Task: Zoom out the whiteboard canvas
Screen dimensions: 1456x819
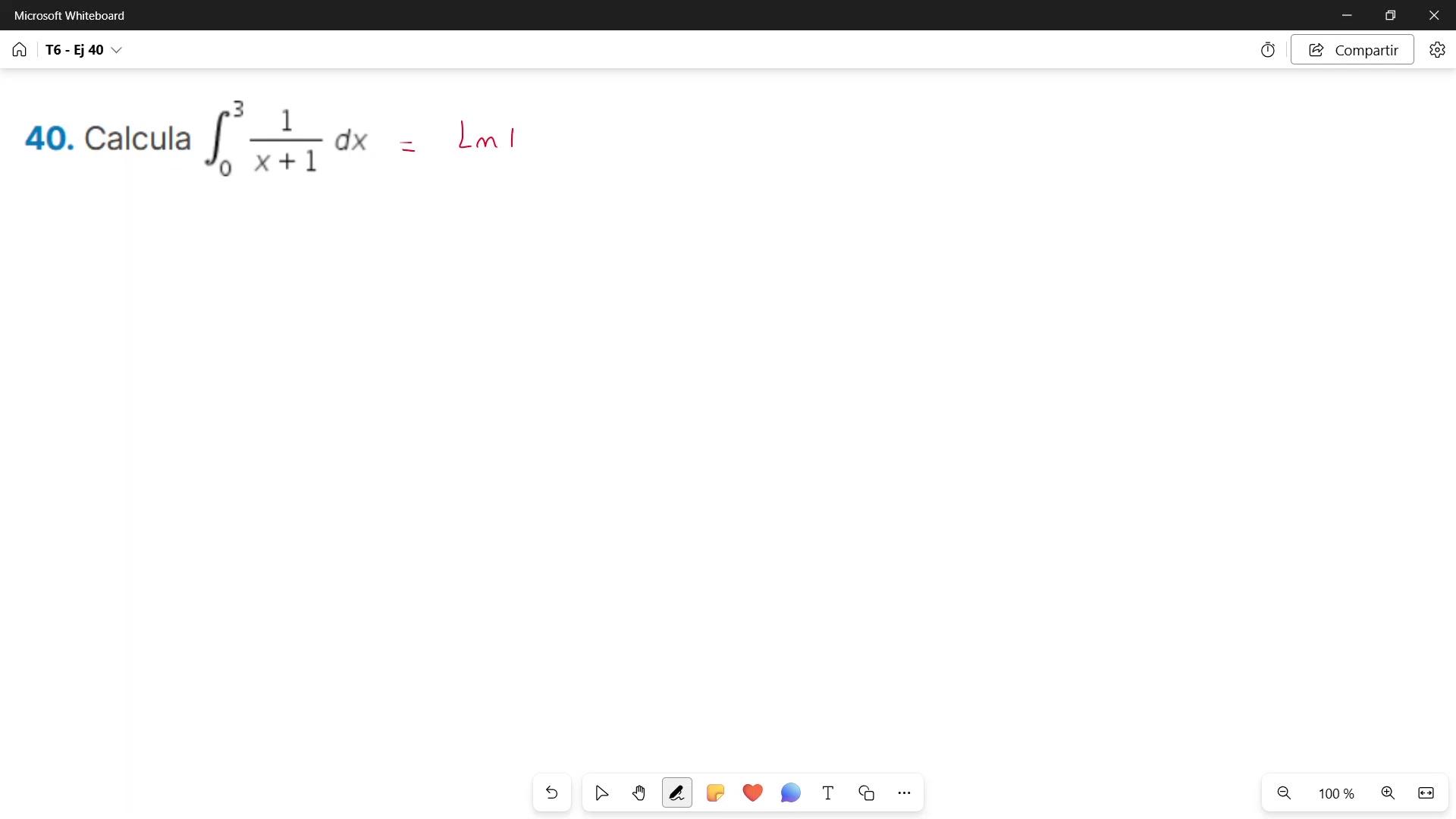Action: click(1284, 792)
